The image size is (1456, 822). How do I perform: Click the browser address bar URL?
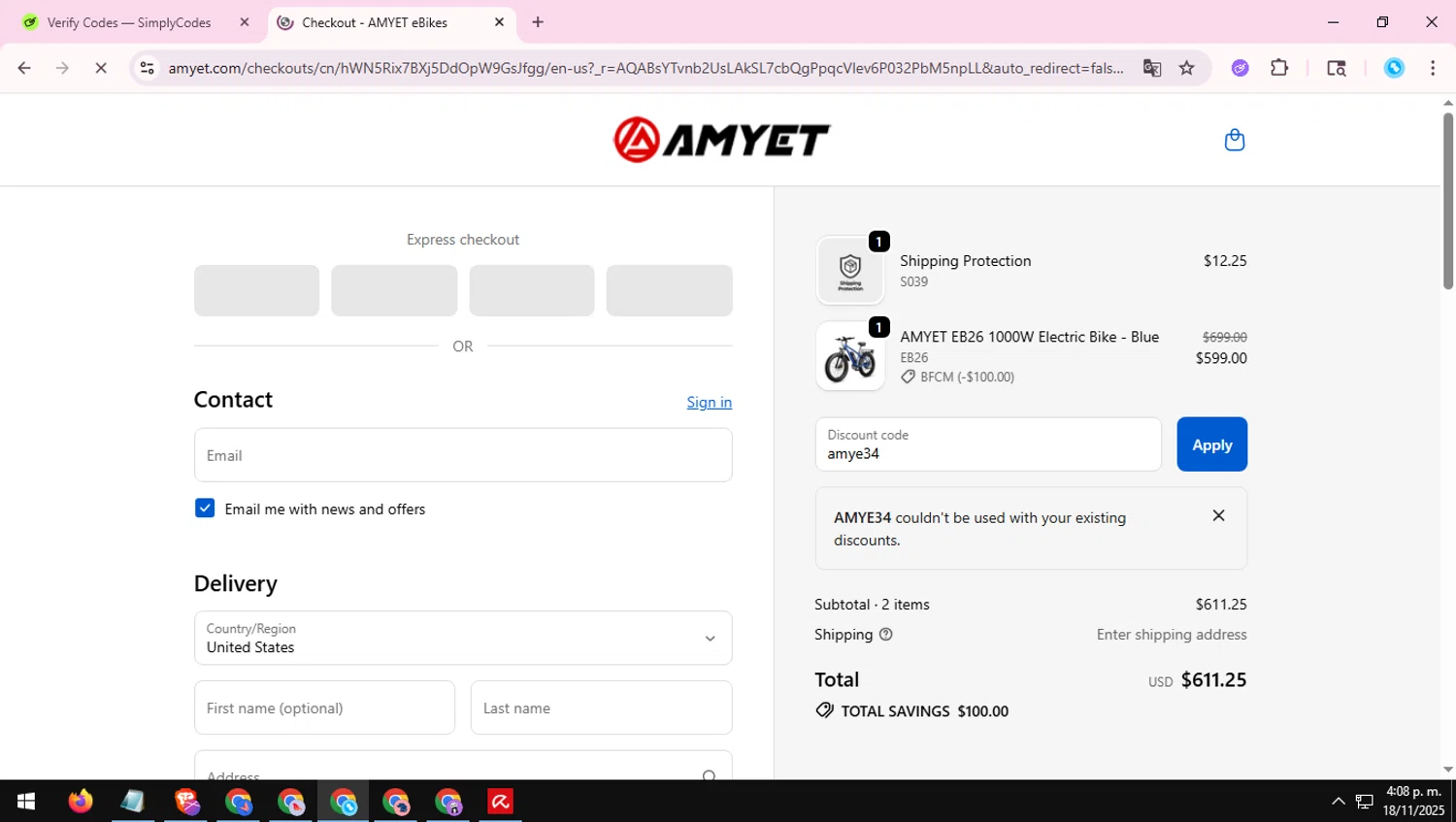click(645, 68)
